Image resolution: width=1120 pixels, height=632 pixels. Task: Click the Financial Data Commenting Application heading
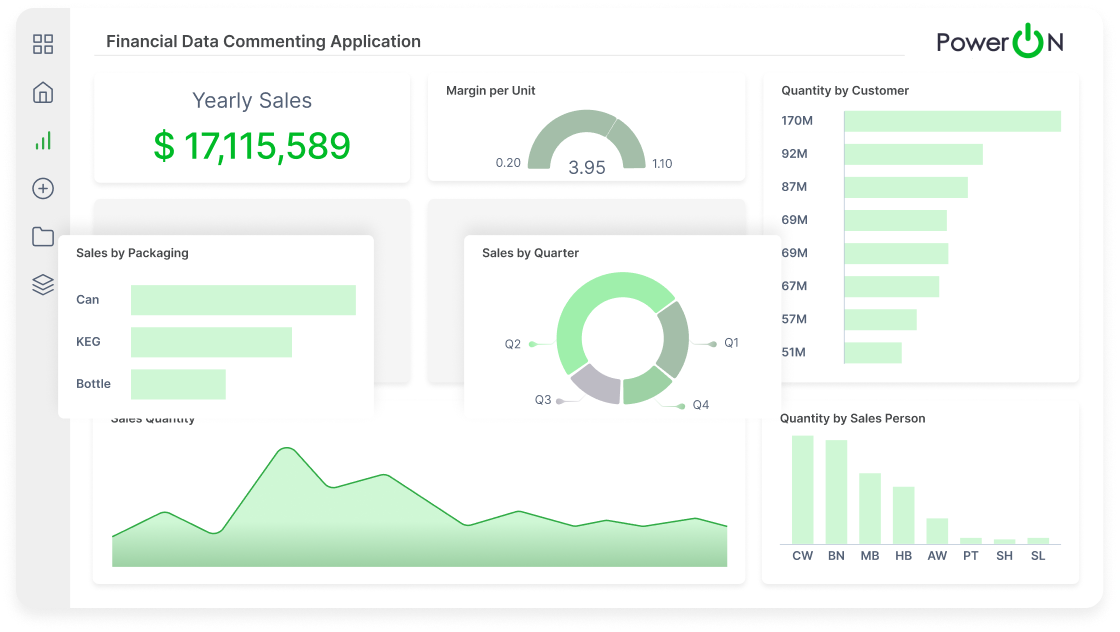pos(264,41)
